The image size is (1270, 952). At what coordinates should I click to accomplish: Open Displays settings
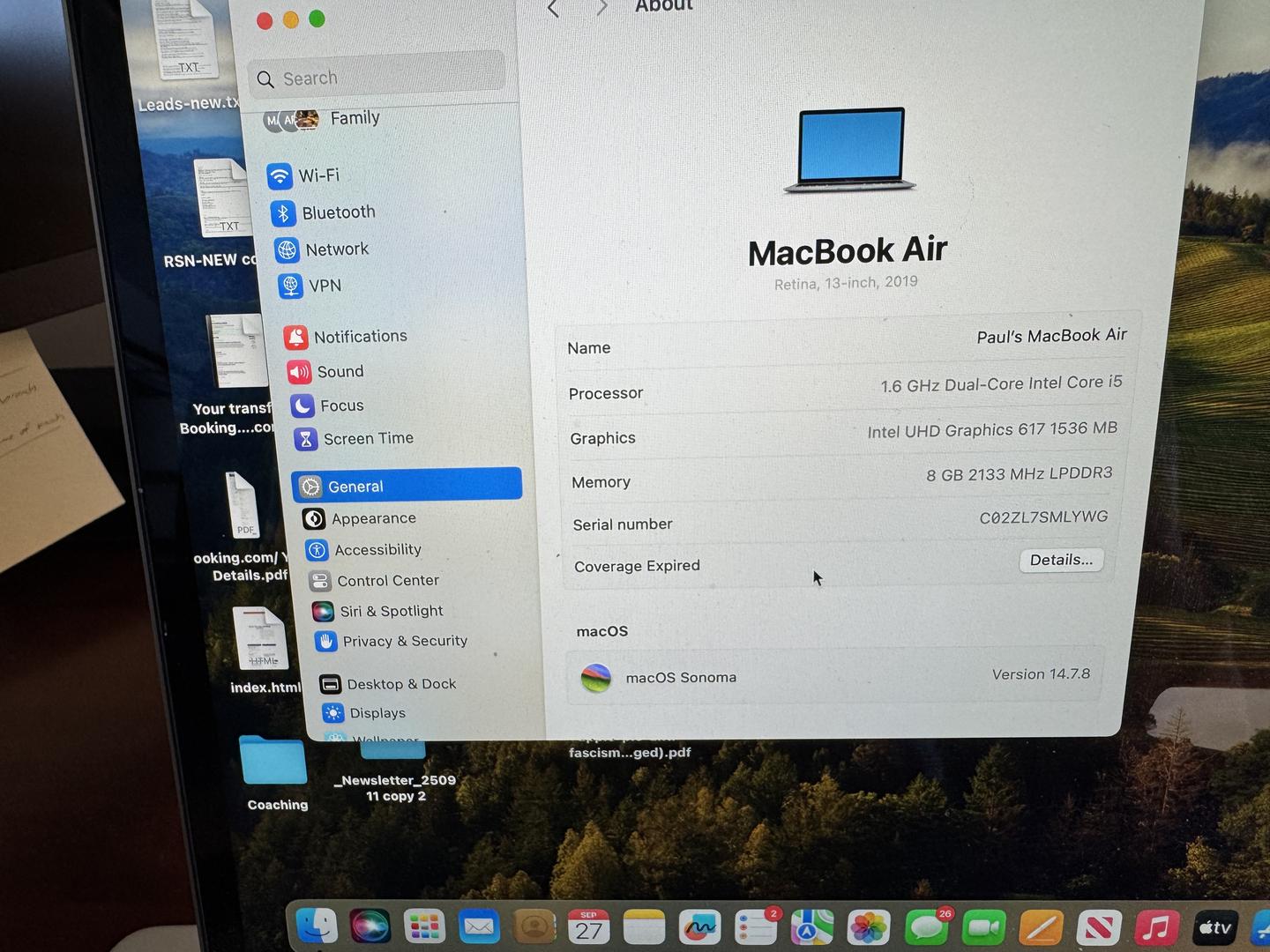pos(363,712)
